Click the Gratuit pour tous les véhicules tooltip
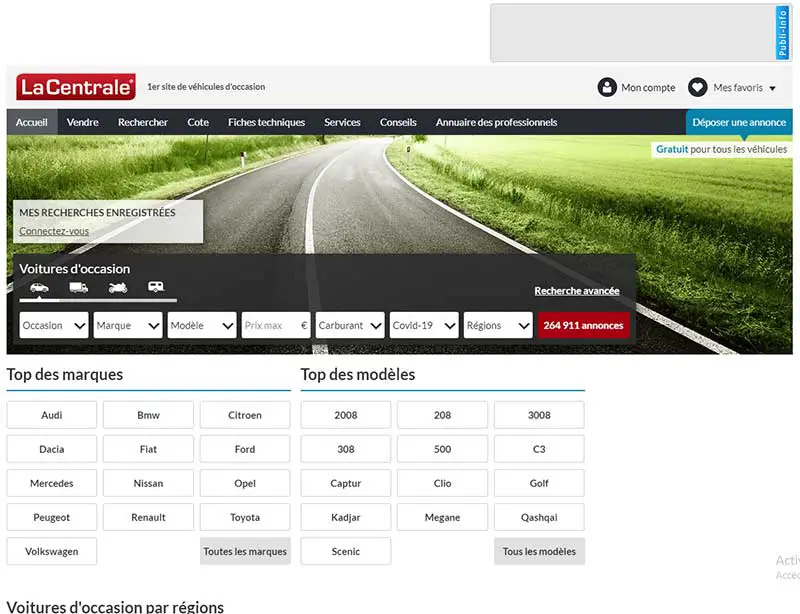Screen dimensions: 800x614 point(721,150)
